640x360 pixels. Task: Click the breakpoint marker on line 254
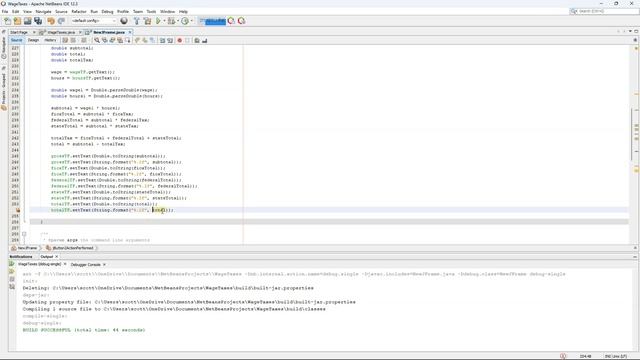coord(18,210)
